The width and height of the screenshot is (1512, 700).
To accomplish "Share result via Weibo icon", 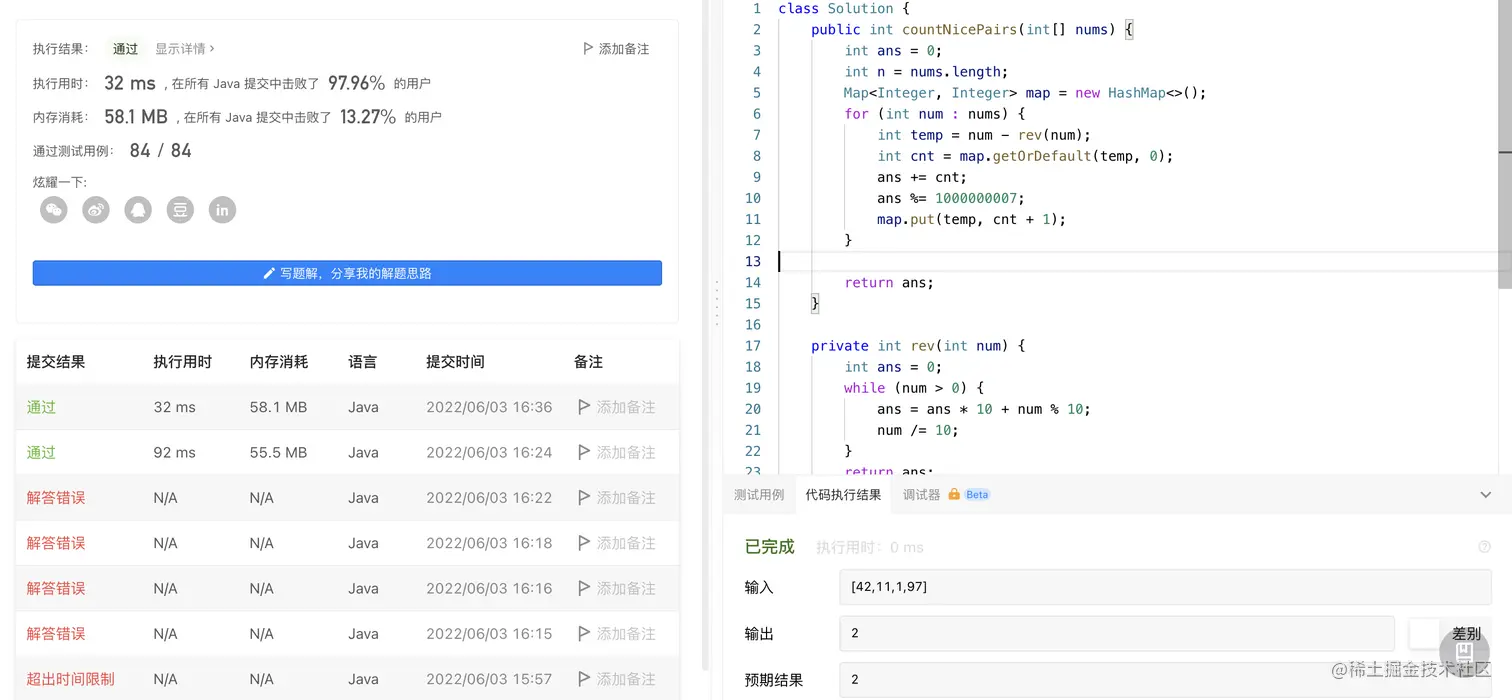I will (x=96, y=210).
